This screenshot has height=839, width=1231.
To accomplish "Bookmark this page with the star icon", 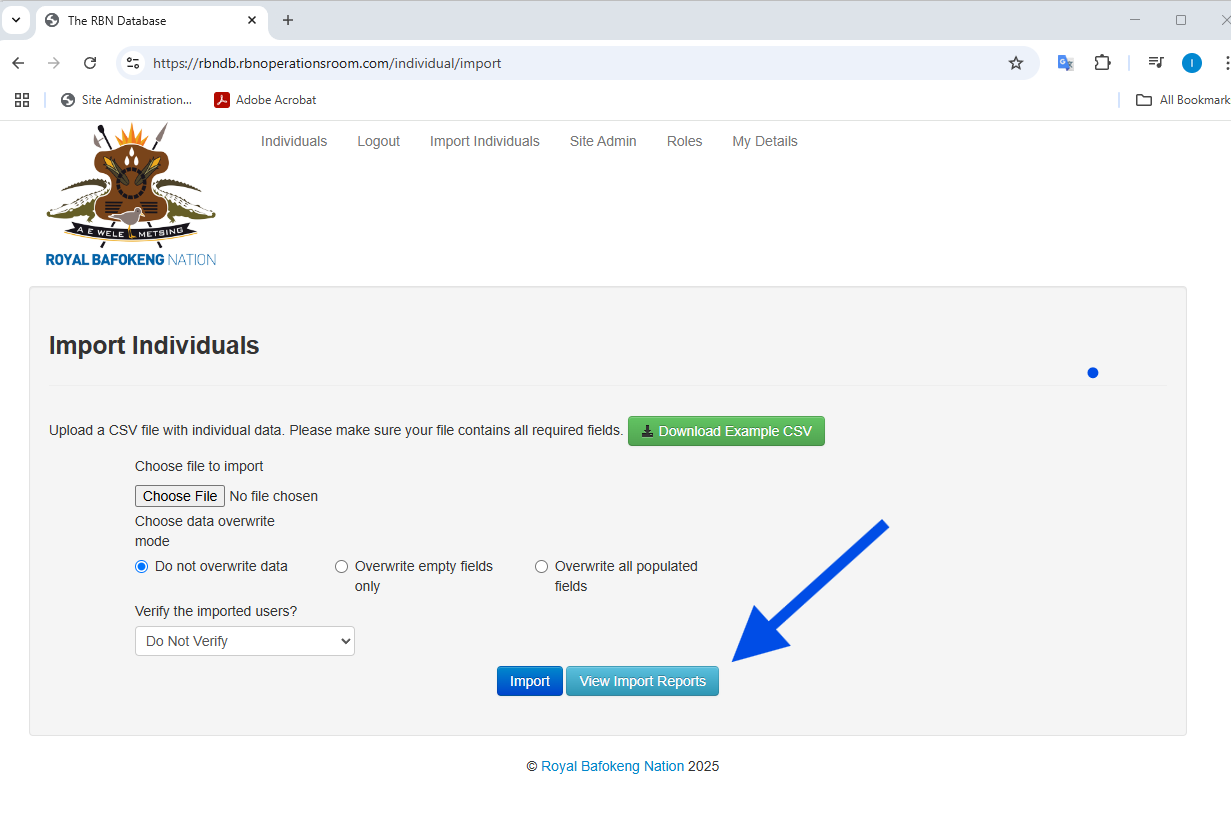I will click(x=1016, y=63).
